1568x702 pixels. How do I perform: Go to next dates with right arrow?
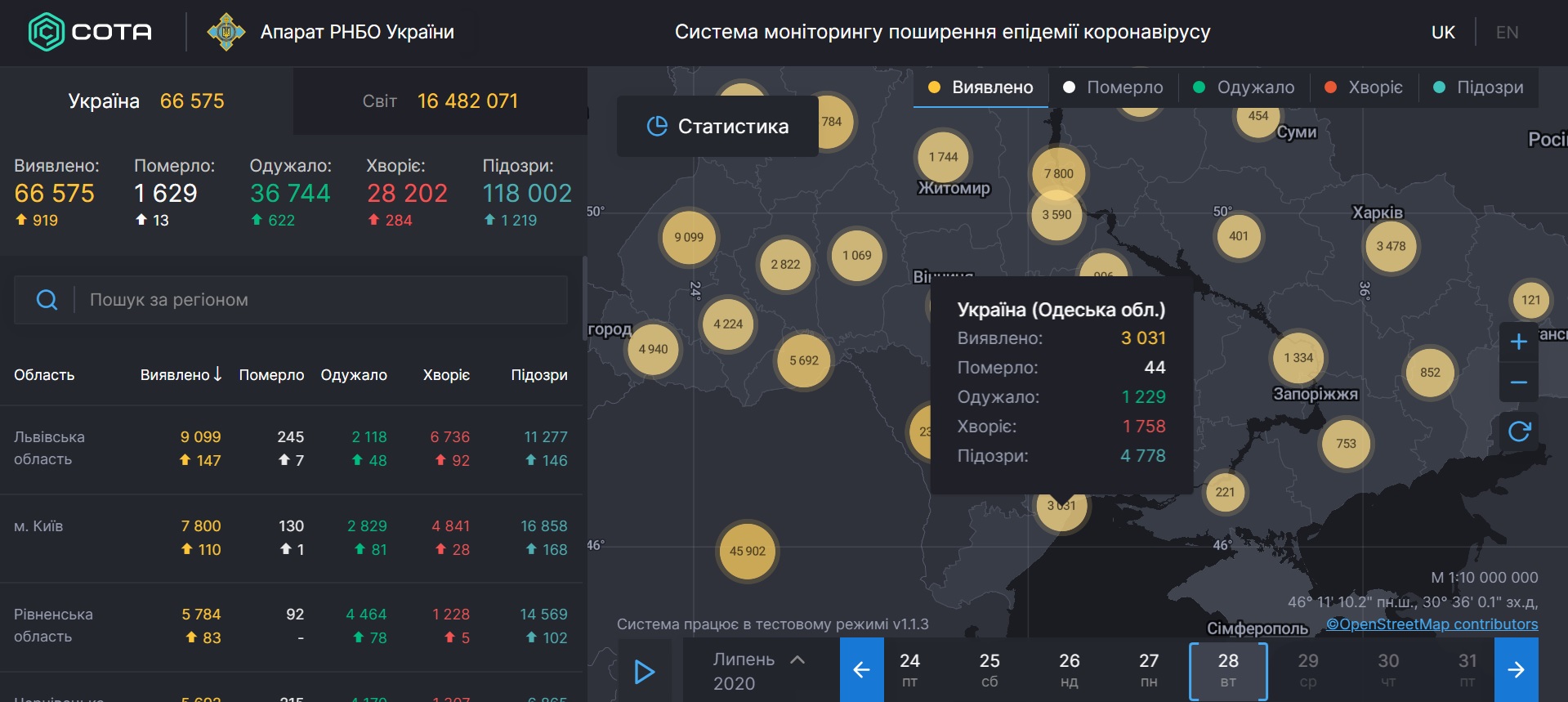(x=1516, y=670)
